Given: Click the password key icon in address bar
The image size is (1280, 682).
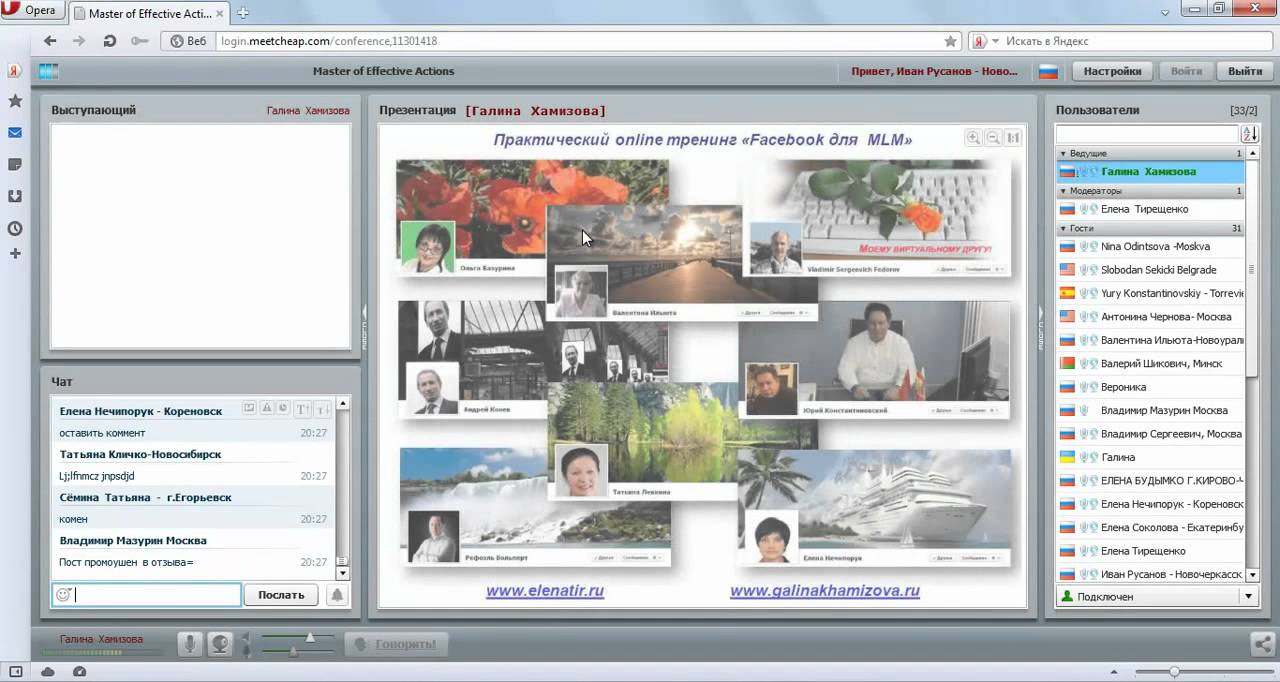Looking at the screenshot, I should pos(139,41).
